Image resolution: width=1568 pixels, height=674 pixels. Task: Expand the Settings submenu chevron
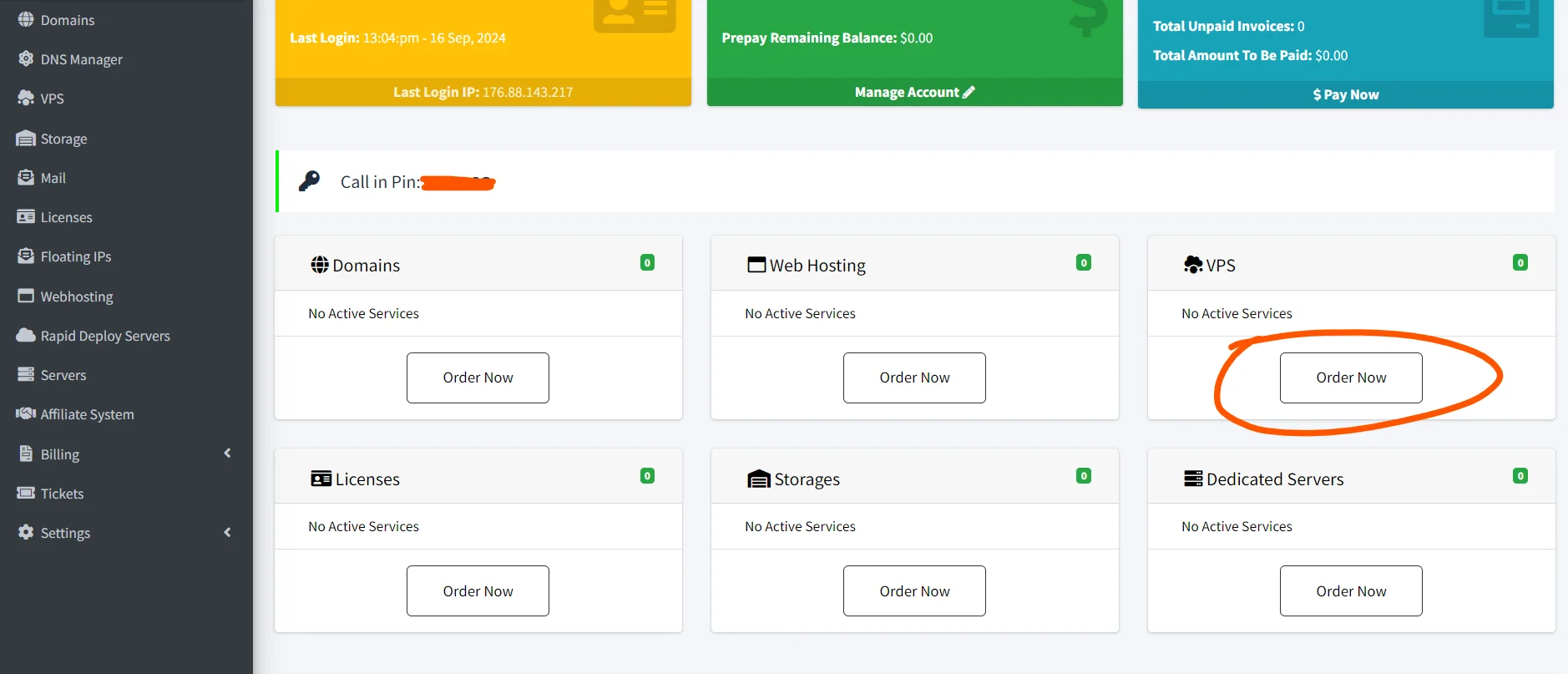tap(227, 533)
